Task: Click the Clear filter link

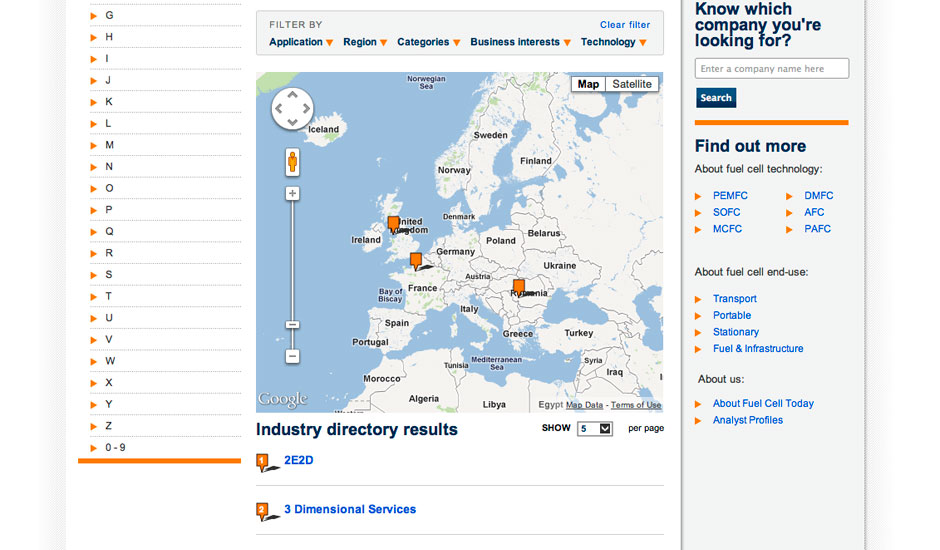Action: [625, 25]
